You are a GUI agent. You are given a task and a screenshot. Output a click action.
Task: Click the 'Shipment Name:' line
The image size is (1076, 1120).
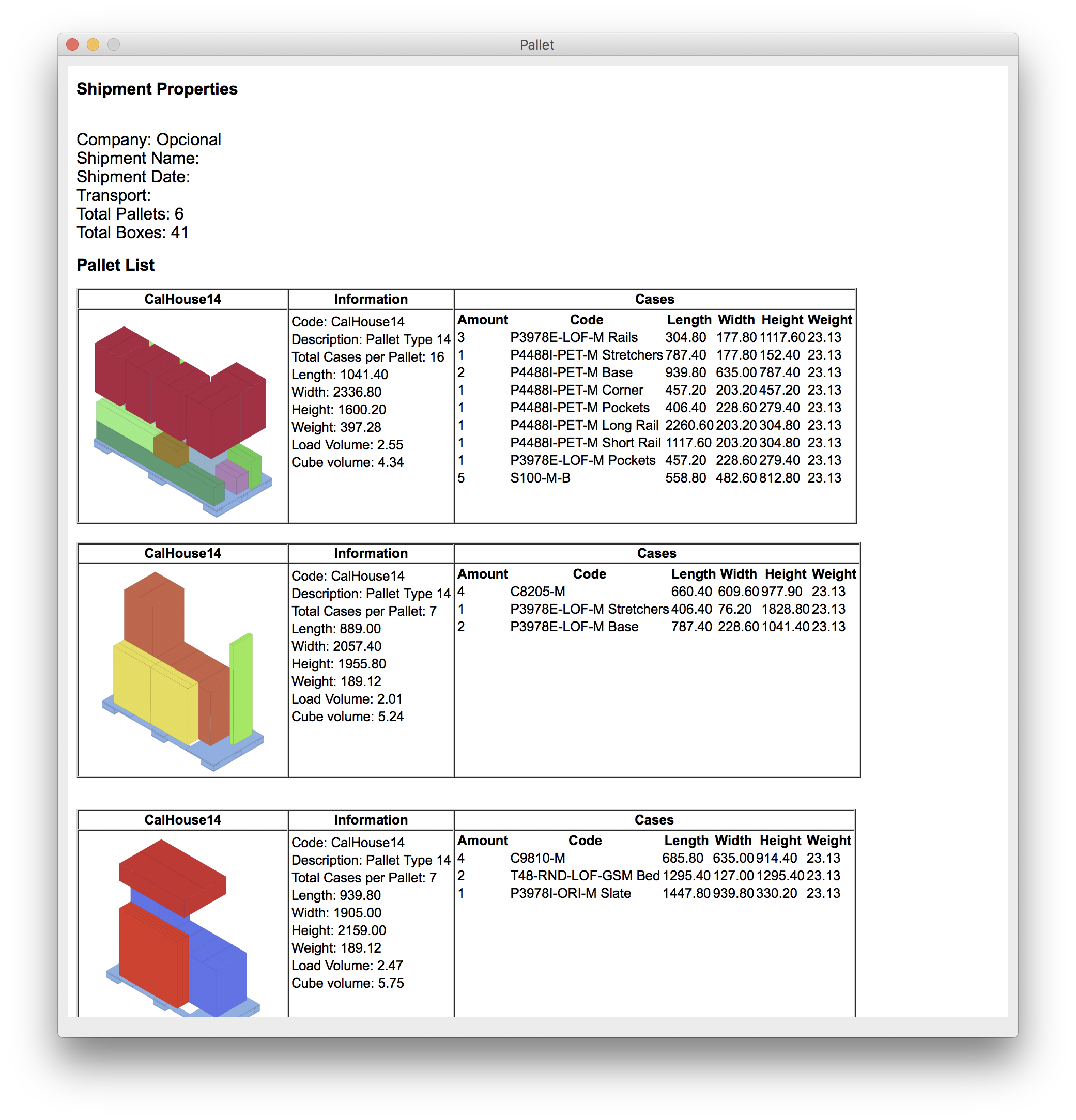(x=138, y=158)
